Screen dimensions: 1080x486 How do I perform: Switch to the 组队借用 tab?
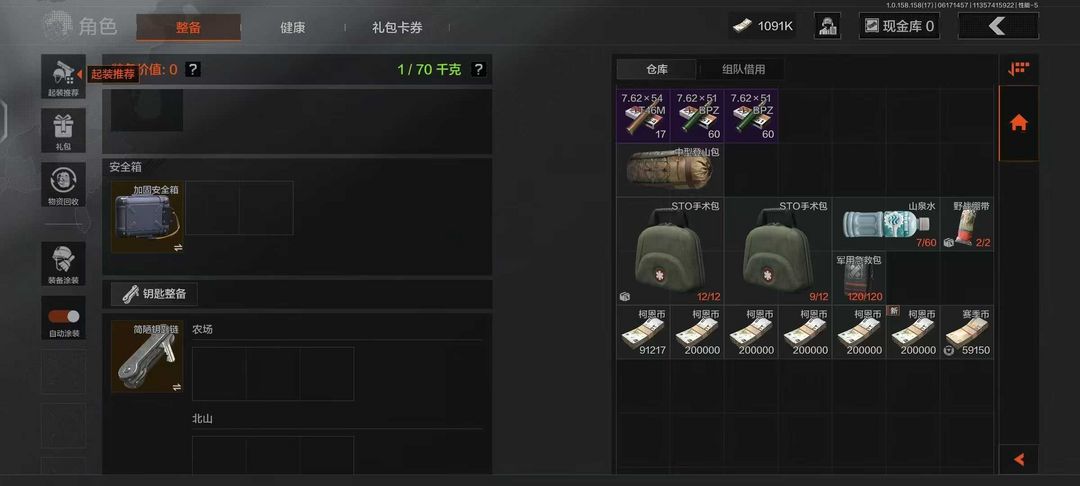(x=742, y=69)
